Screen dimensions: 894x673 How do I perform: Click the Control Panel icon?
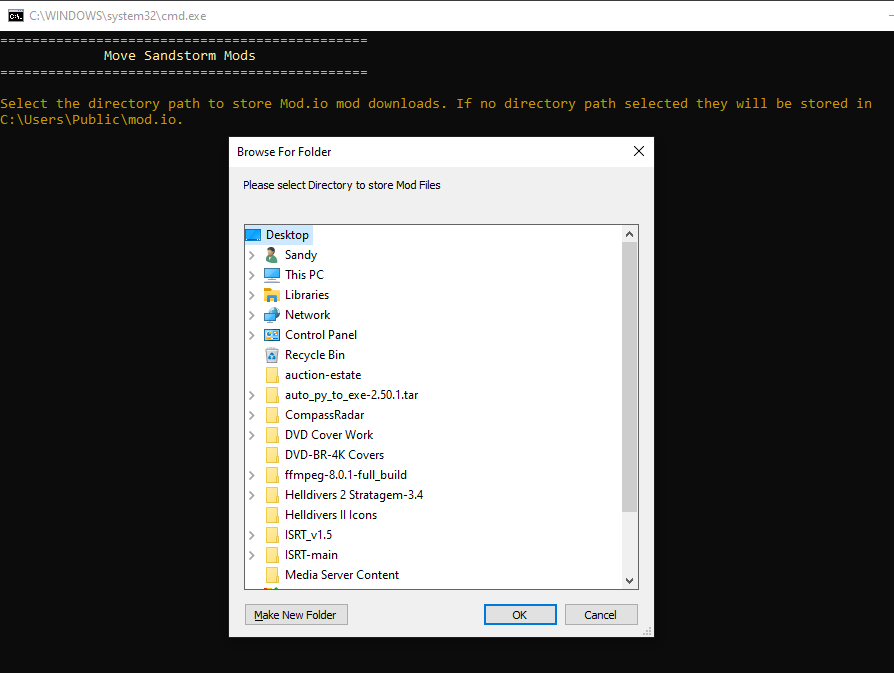point(272,335)
